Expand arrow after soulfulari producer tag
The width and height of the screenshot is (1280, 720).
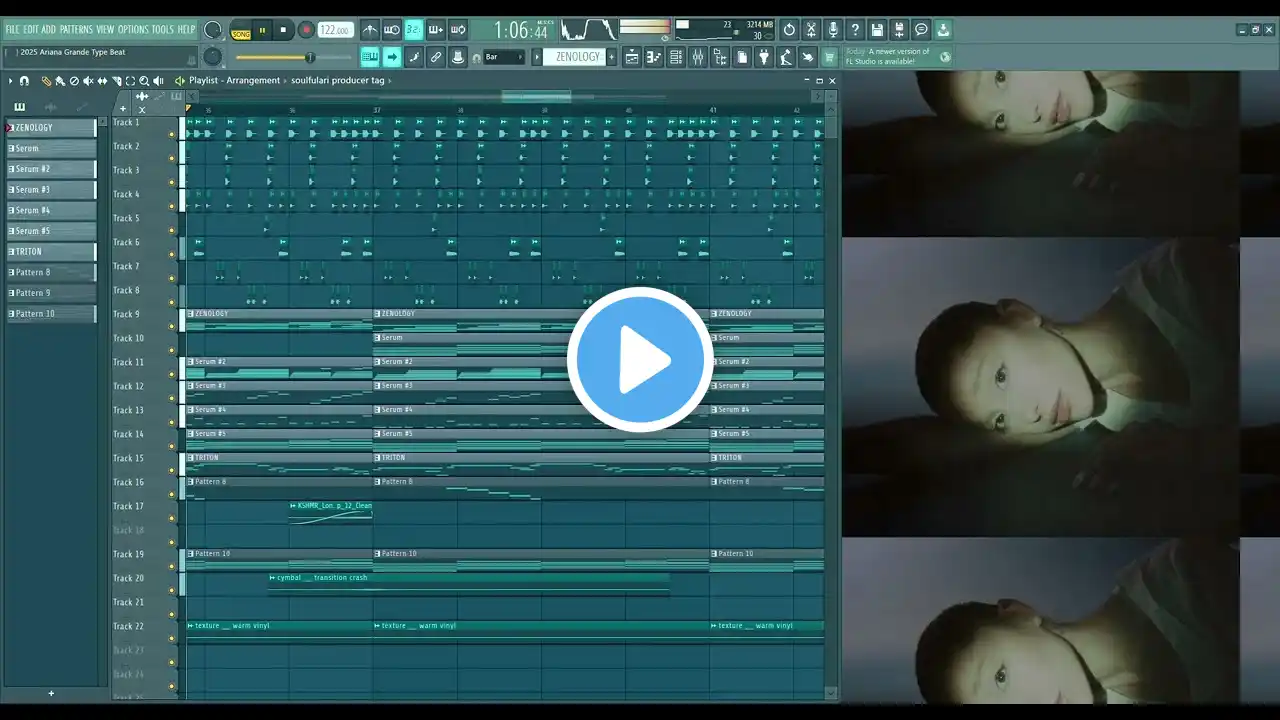tap(389, 81)
